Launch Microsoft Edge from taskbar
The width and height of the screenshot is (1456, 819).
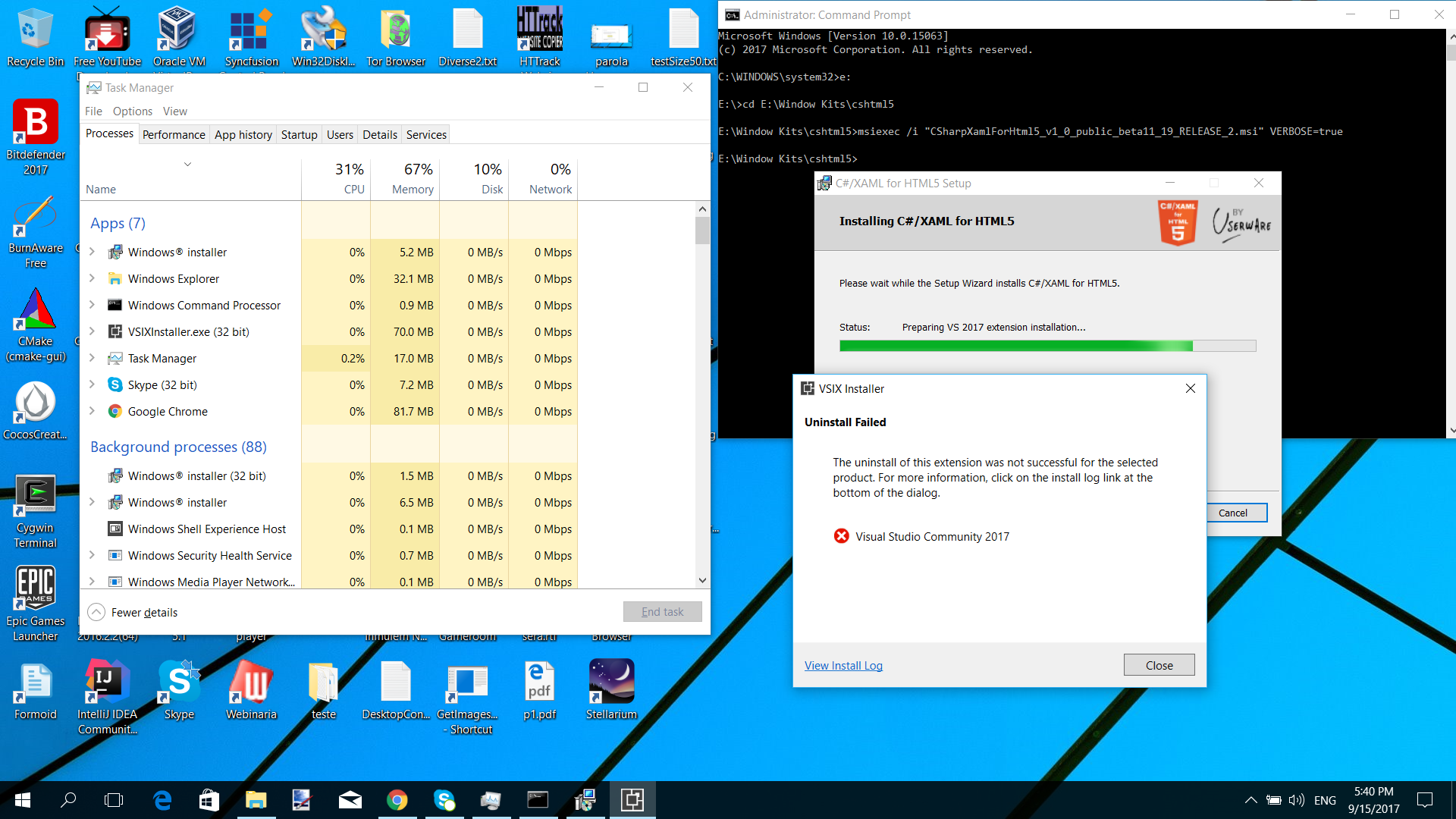click(x=162, y=800)
